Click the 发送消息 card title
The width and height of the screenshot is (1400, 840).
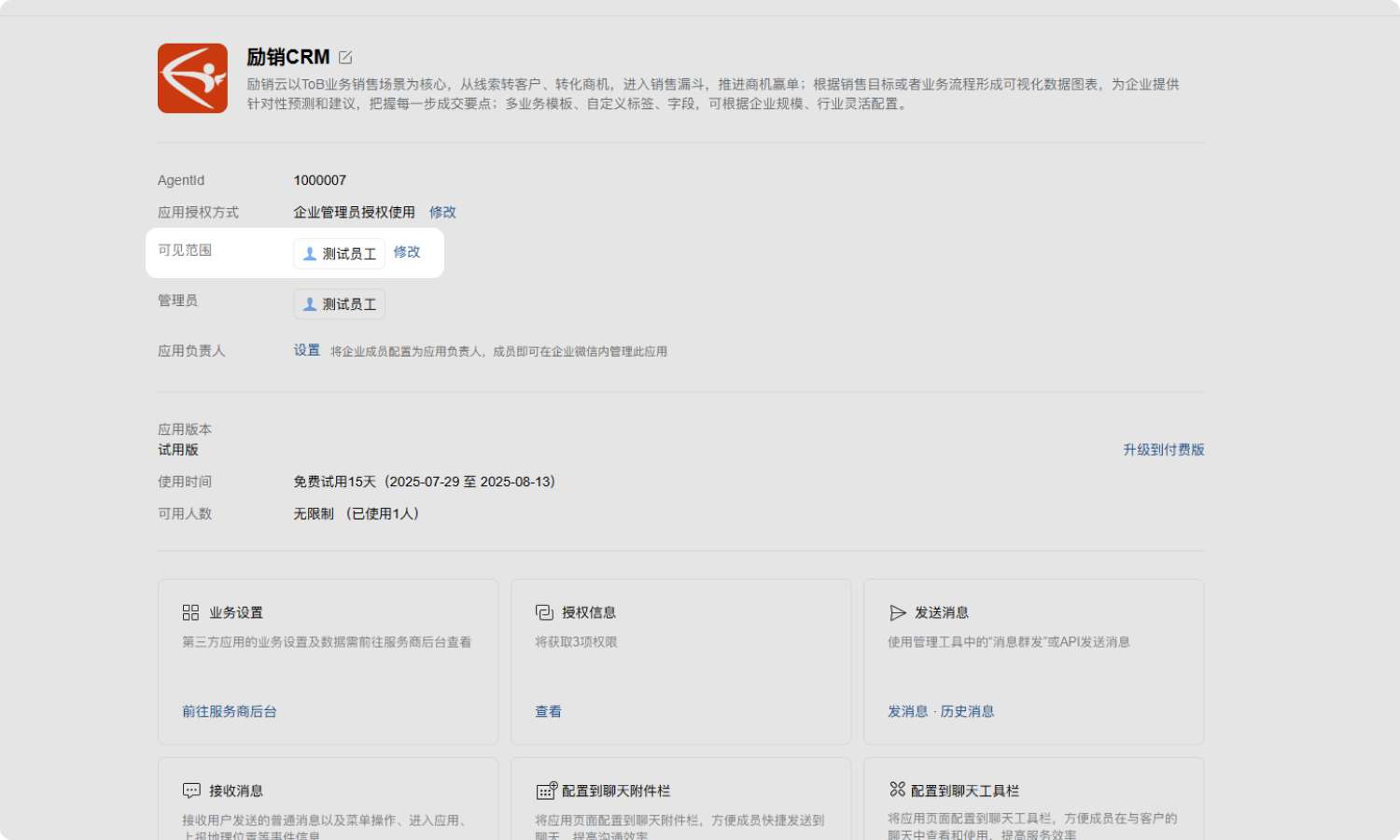[942, 612]
